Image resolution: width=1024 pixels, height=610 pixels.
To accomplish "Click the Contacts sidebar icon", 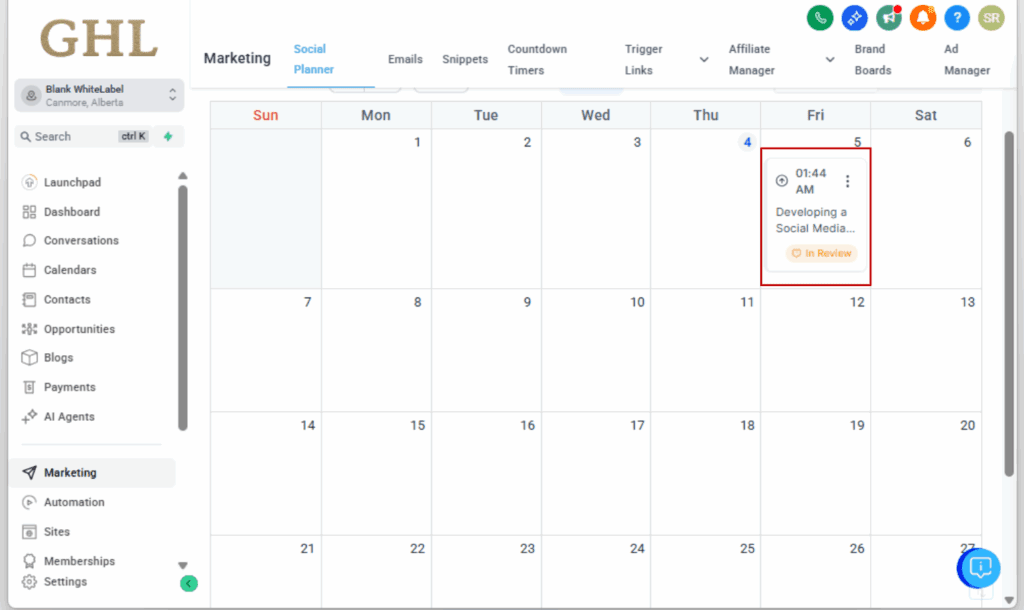I will 29,299.
